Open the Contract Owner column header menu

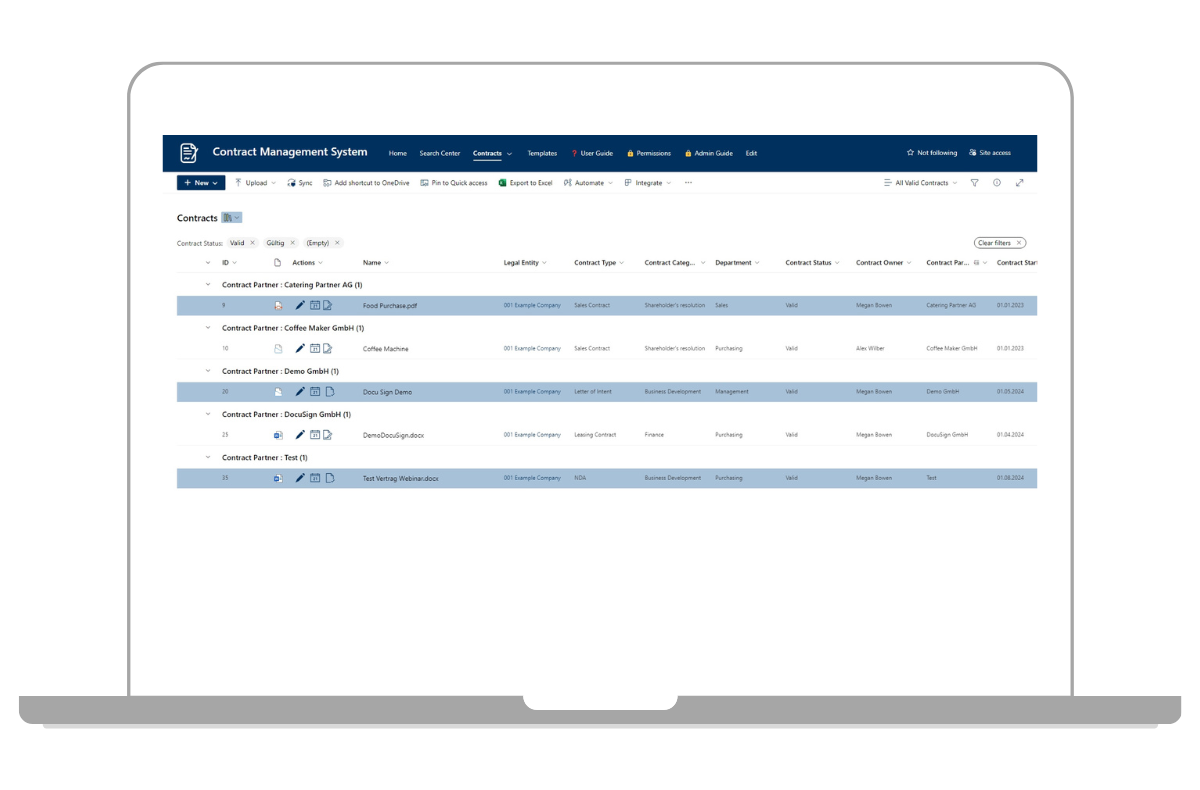coord(884,263)
